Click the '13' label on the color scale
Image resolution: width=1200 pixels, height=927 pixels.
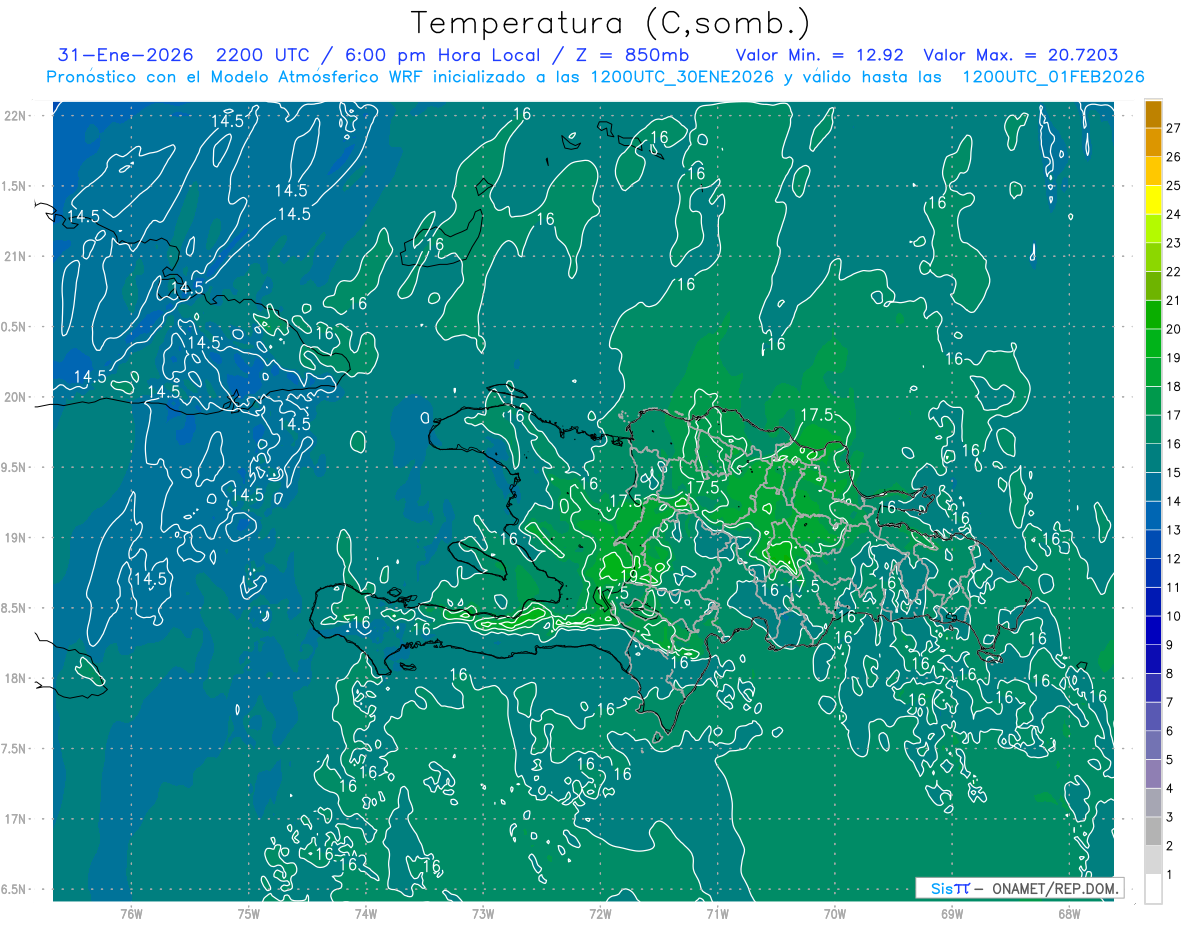pyautogui.click(x=1174, y=530)
